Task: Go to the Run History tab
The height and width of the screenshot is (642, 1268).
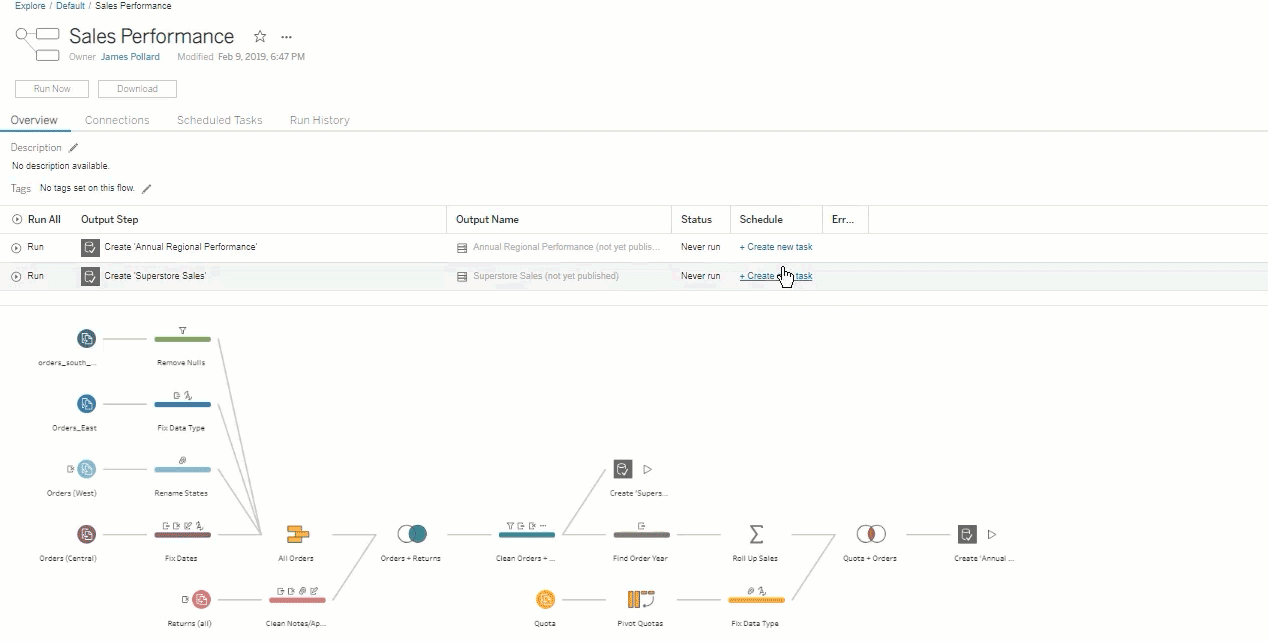Action: click(x=319, y=120)
